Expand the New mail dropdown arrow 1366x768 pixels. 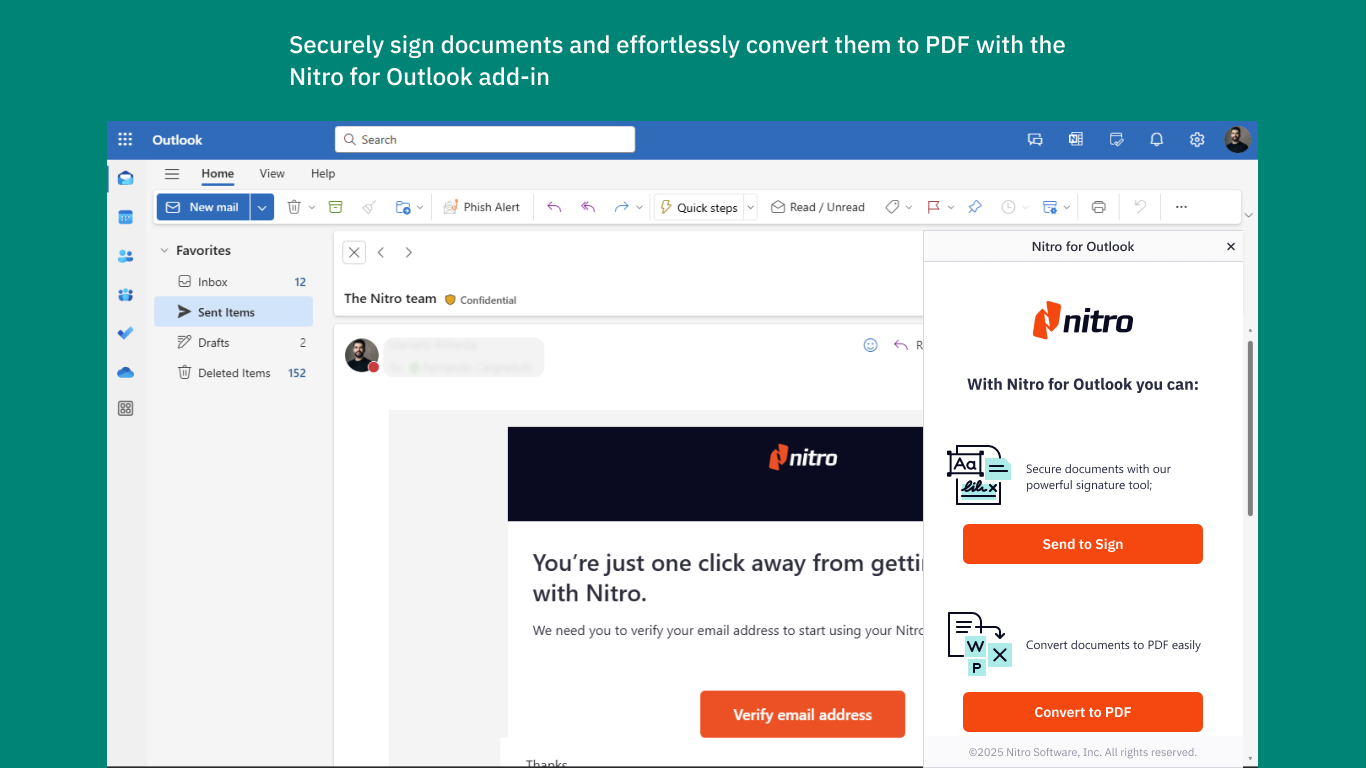point(262,207)
